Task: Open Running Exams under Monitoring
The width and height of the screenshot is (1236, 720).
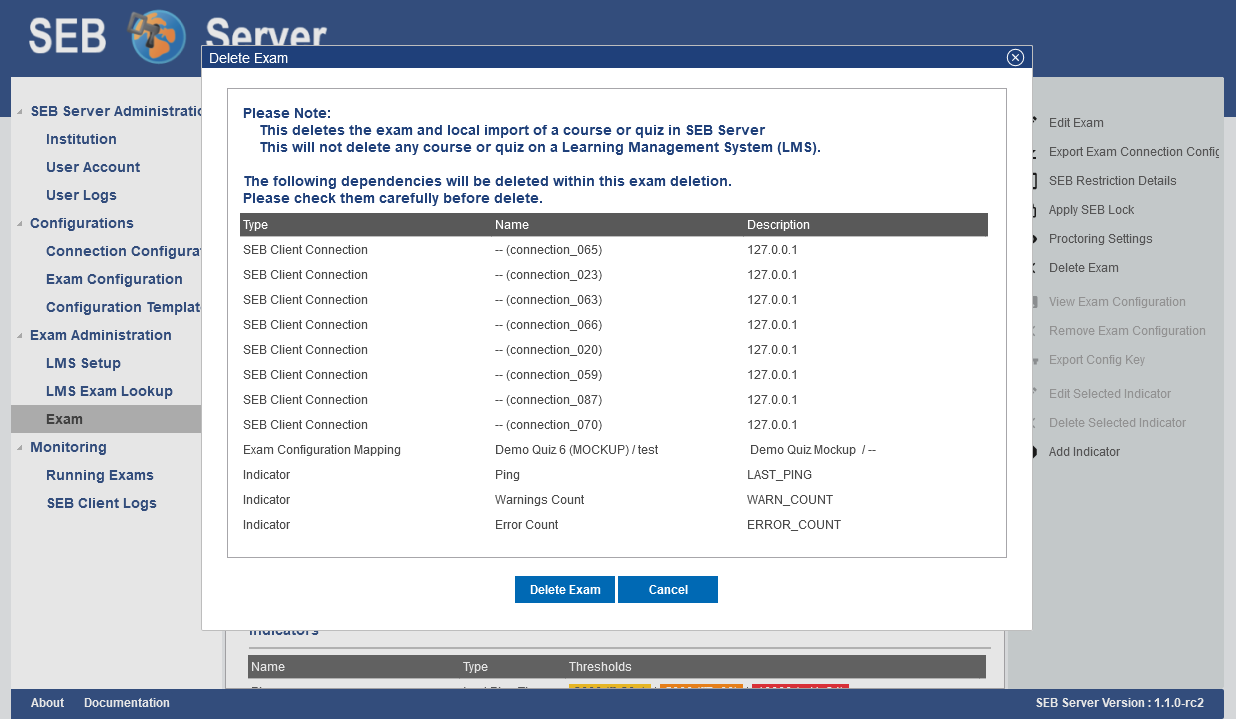Action: (x=100, y=476)
